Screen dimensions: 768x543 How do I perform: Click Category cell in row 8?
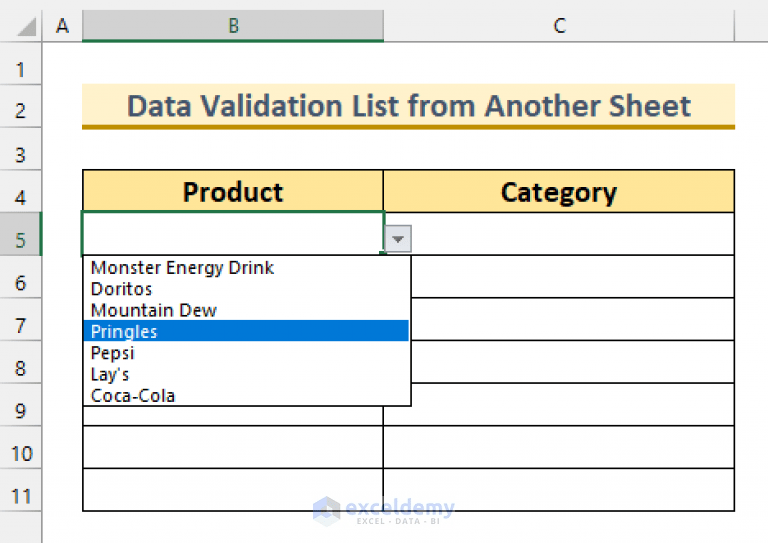[x=572, y=362]
